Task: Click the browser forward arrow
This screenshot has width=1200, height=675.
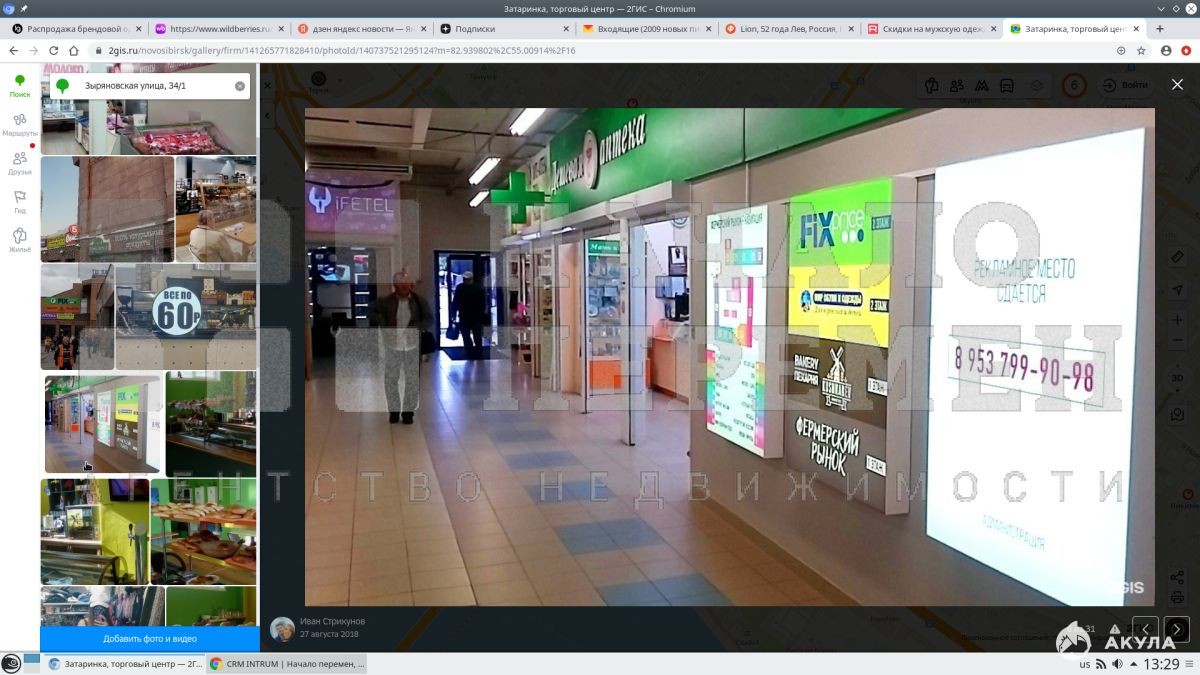Action: click(x=34, y=50)
